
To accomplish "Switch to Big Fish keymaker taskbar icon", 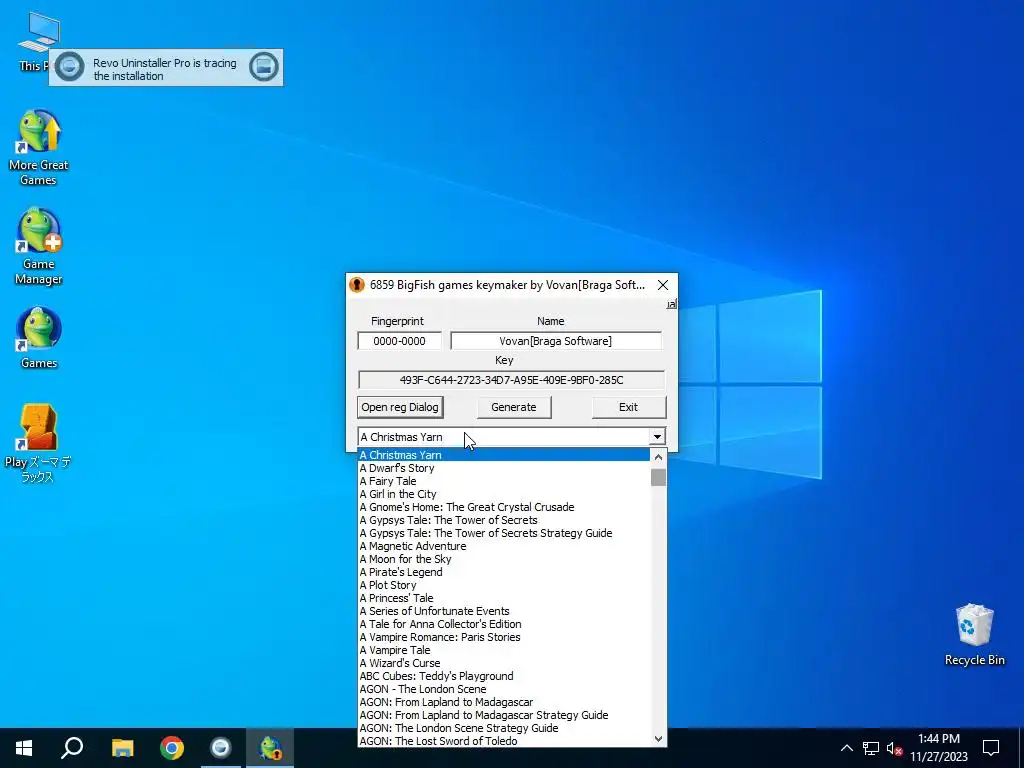I will coord(270,748).
